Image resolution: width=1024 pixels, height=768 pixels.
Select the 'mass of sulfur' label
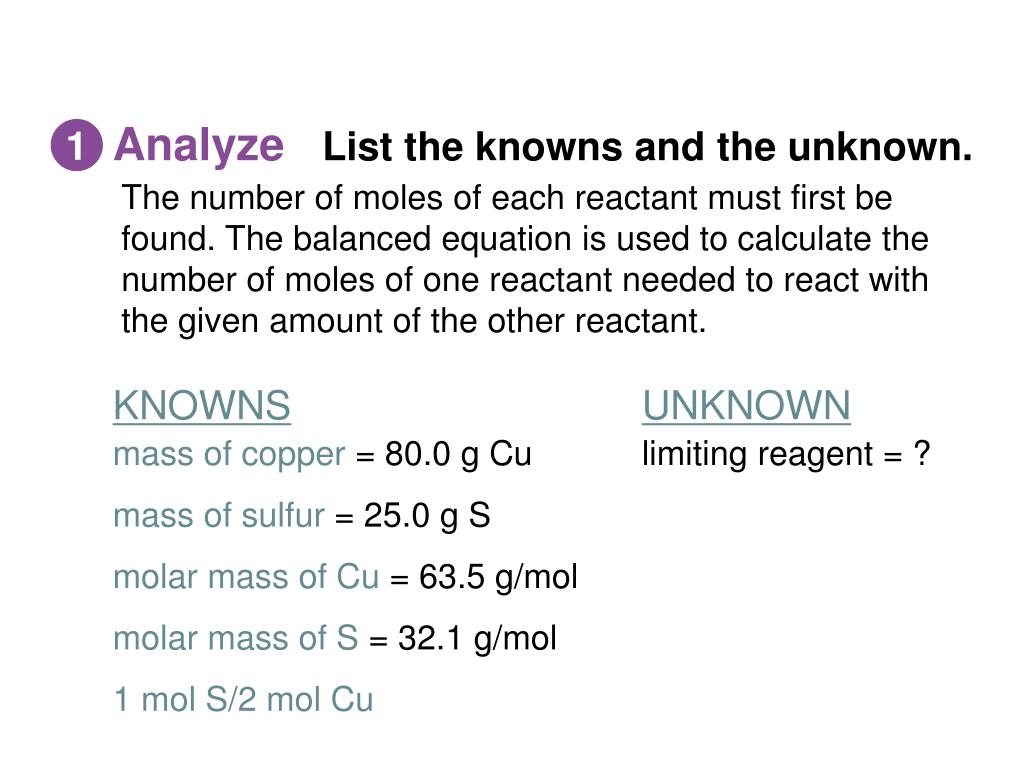(x=219, y=515)
